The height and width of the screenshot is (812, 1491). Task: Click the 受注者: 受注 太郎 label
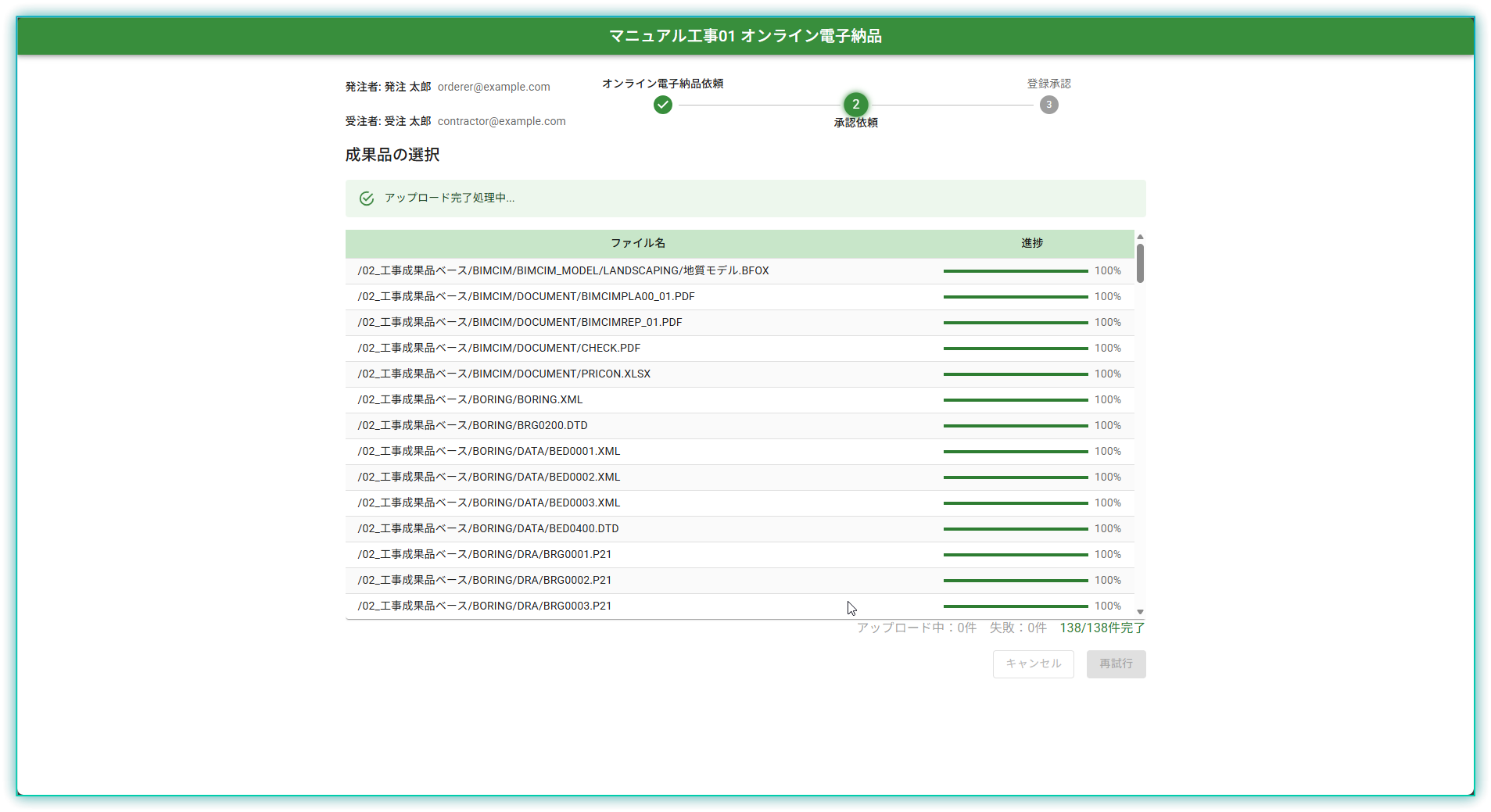[389, 122]
